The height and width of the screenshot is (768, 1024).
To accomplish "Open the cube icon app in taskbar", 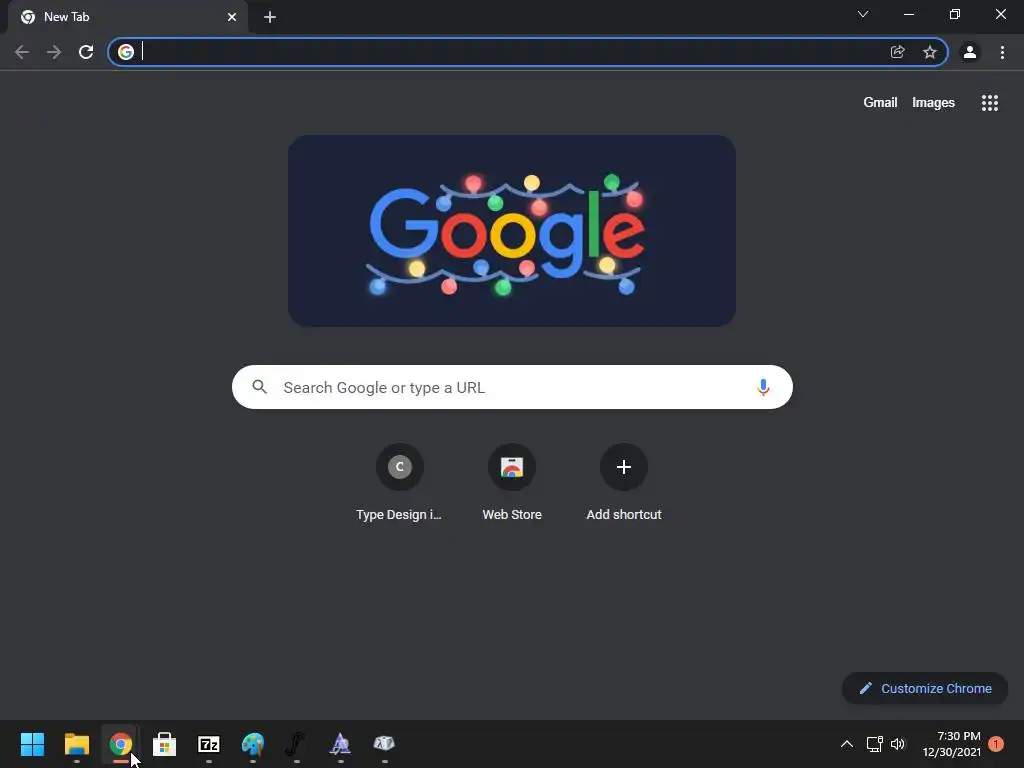I will coord(384,743).
